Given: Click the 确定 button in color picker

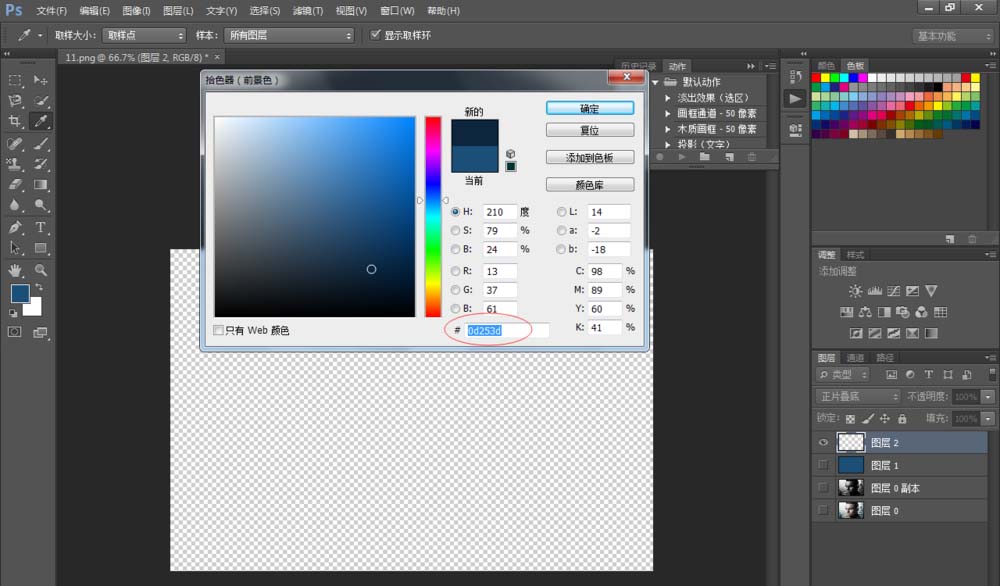Looking at the screenshot, I should (x=590, y=108).
